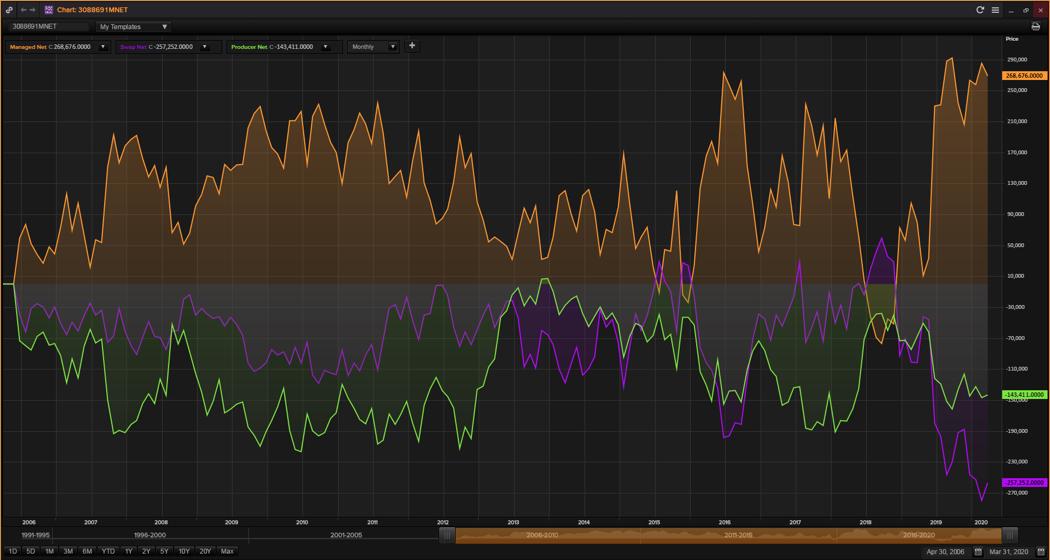Click the 3088691MNET symbol input field

48,27
